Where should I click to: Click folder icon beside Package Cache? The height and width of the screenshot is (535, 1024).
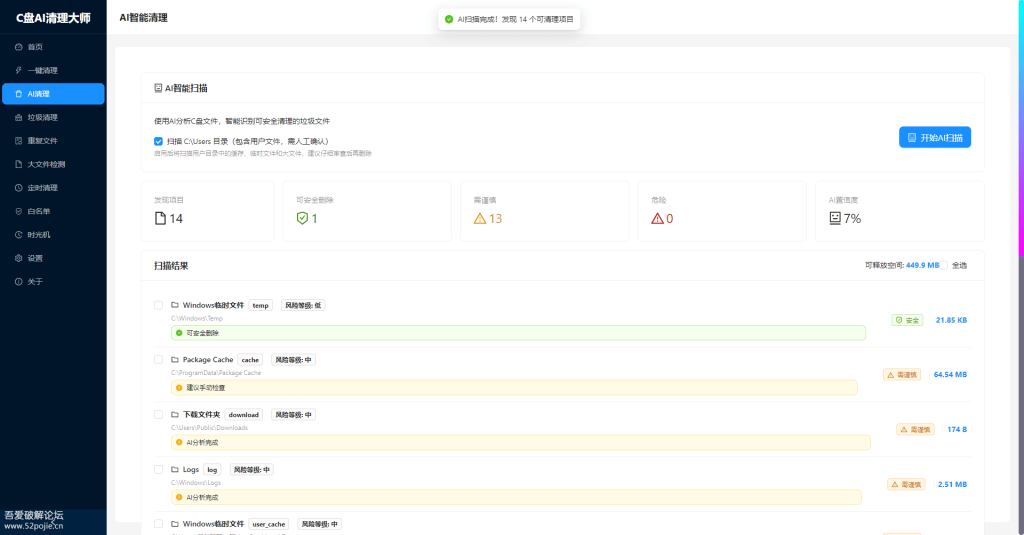(x=174, y=359)
